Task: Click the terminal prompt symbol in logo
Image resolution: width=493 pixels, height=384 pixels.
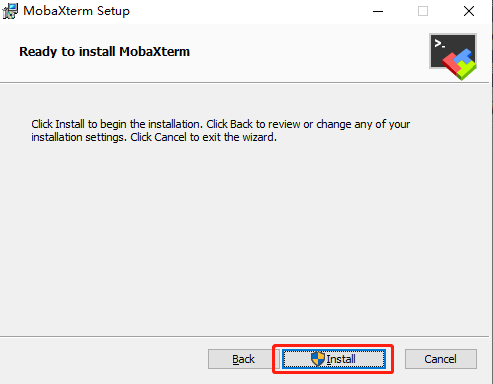Action: click(x=439, y=44)
